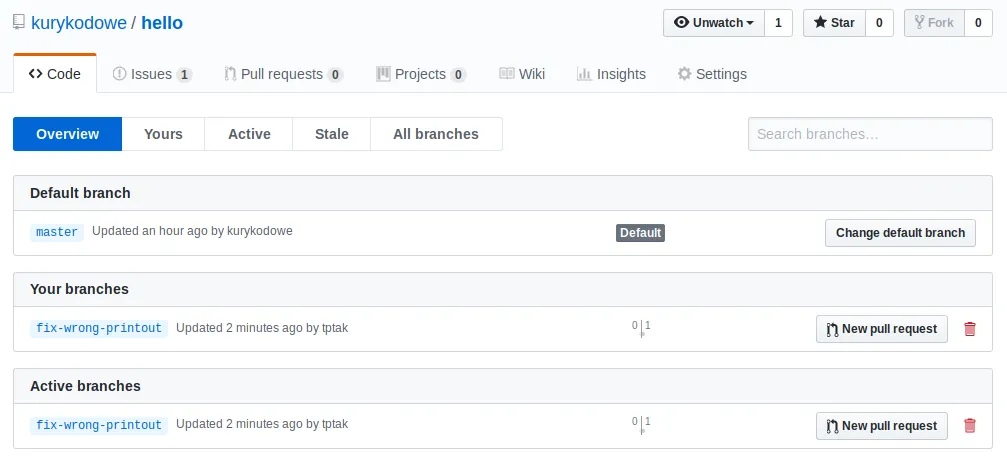Screen dimensions: 1007x475
Task: Open the Insights tab
Action: [611, 74]
